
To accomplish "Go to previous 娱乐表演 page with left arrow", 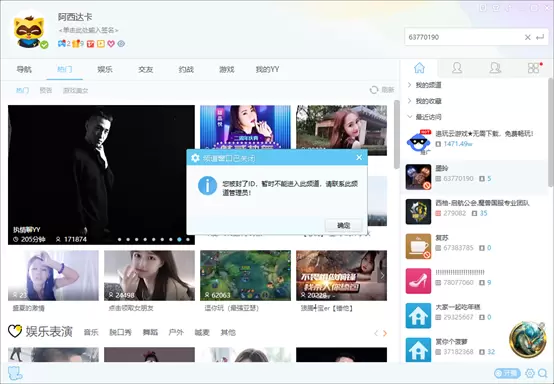I will [x=376, y=333].
